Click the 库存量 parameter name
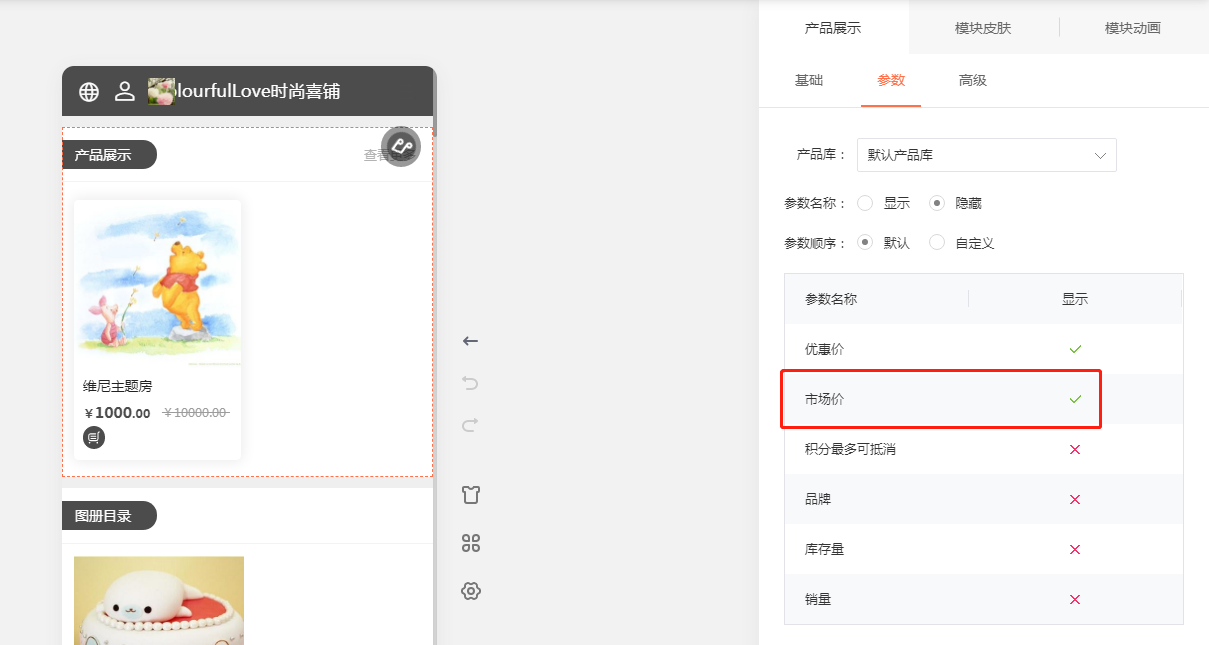The image size is (1209, 645). [825, 549]
